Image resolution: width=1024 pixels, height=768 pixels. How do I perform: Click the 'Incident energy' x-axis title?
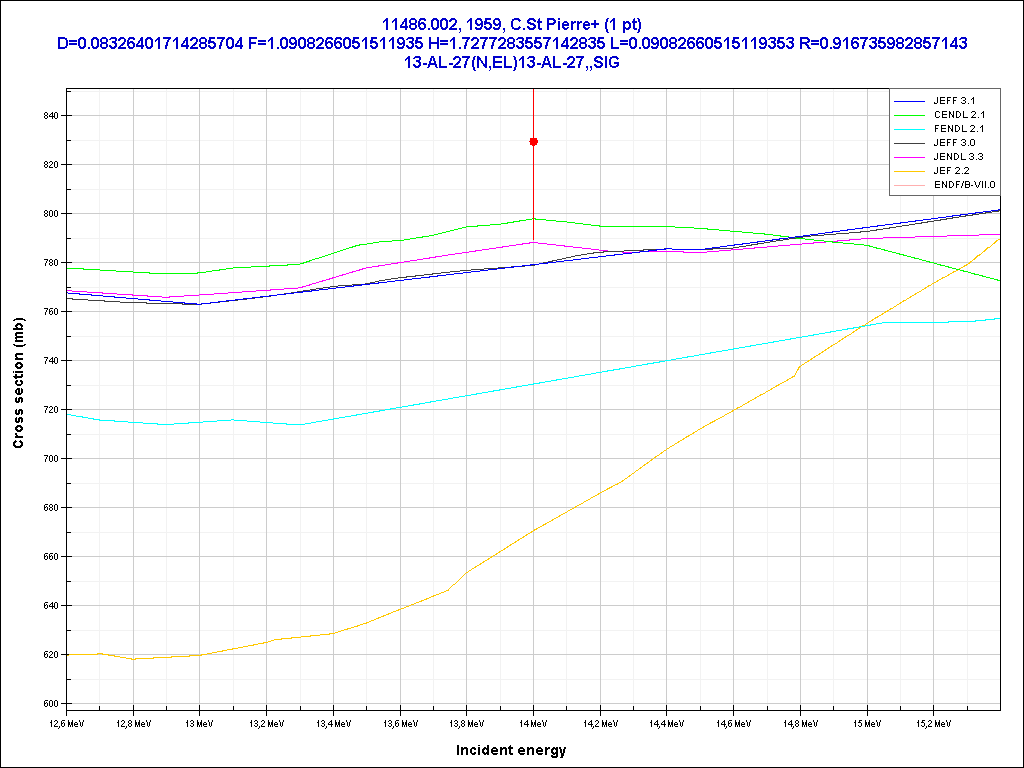[511, 750]
